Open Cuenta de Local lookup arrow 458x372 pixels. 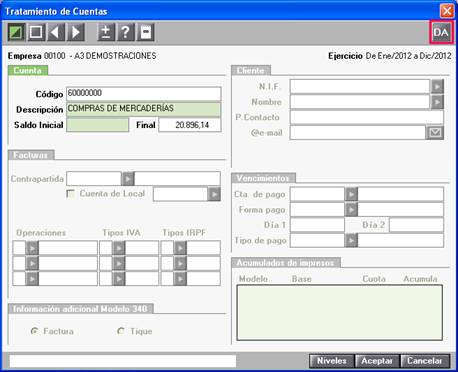point(214,194)
